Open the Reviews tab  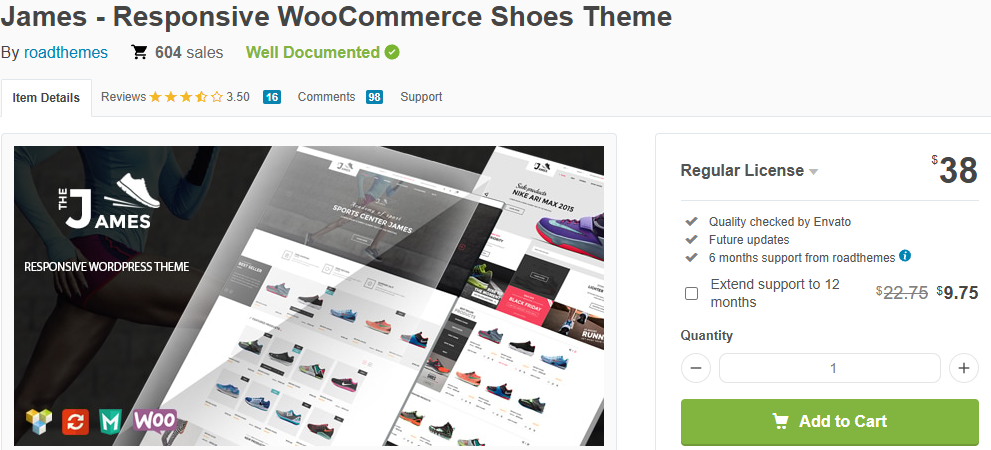pos(123,97)
